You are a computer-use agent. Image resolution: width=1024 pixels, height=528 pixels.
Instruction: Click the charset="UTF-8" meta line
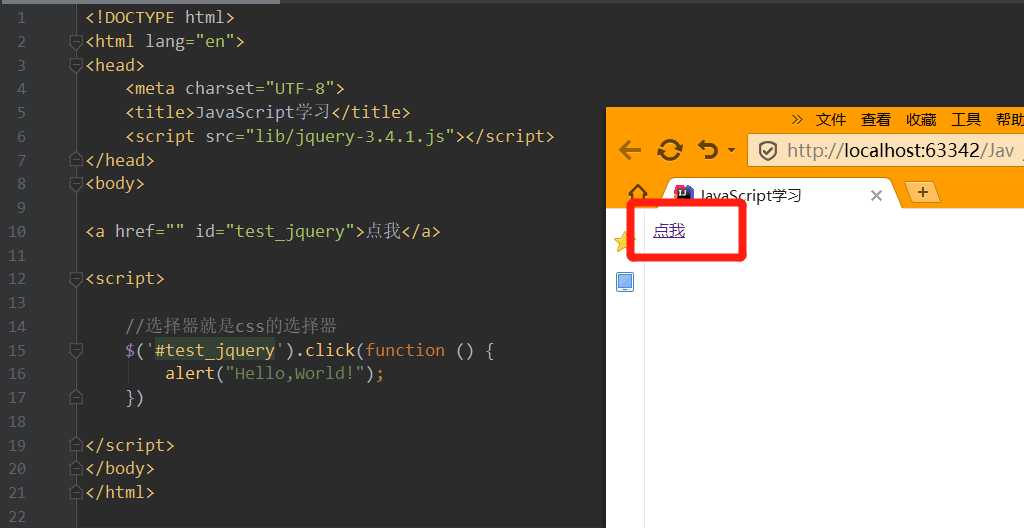pyautogui.click(x=235, y=88)
